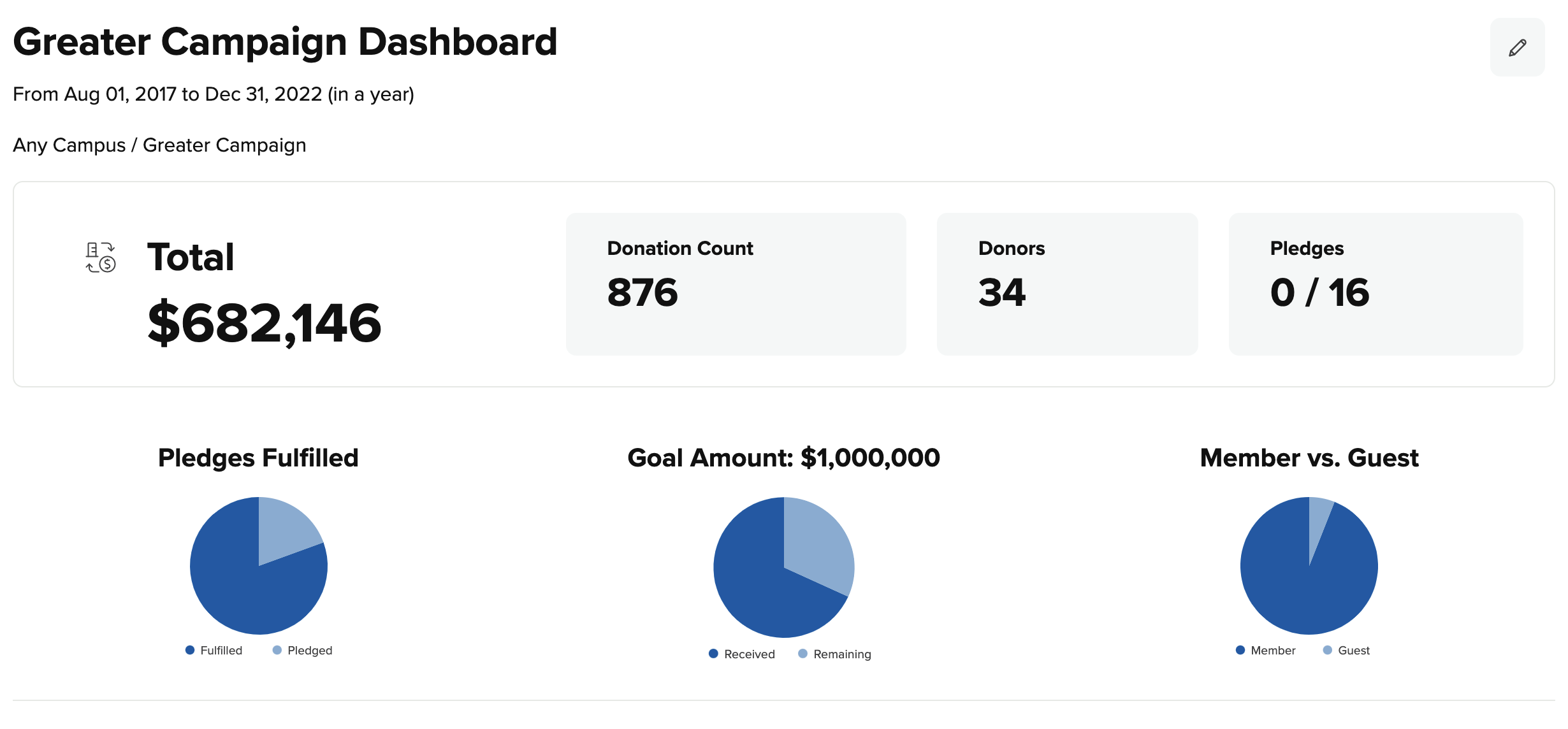The width and height of the screenshot is (1568, 729).
Task: Click the $682,146 total amount
Action: point(265,323)
